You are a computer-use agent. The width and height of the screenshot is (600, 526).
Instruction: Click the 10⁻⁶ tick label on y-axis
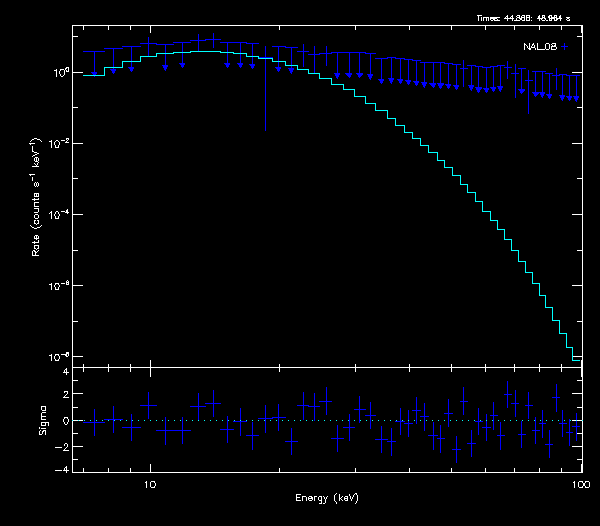(60, 286)
